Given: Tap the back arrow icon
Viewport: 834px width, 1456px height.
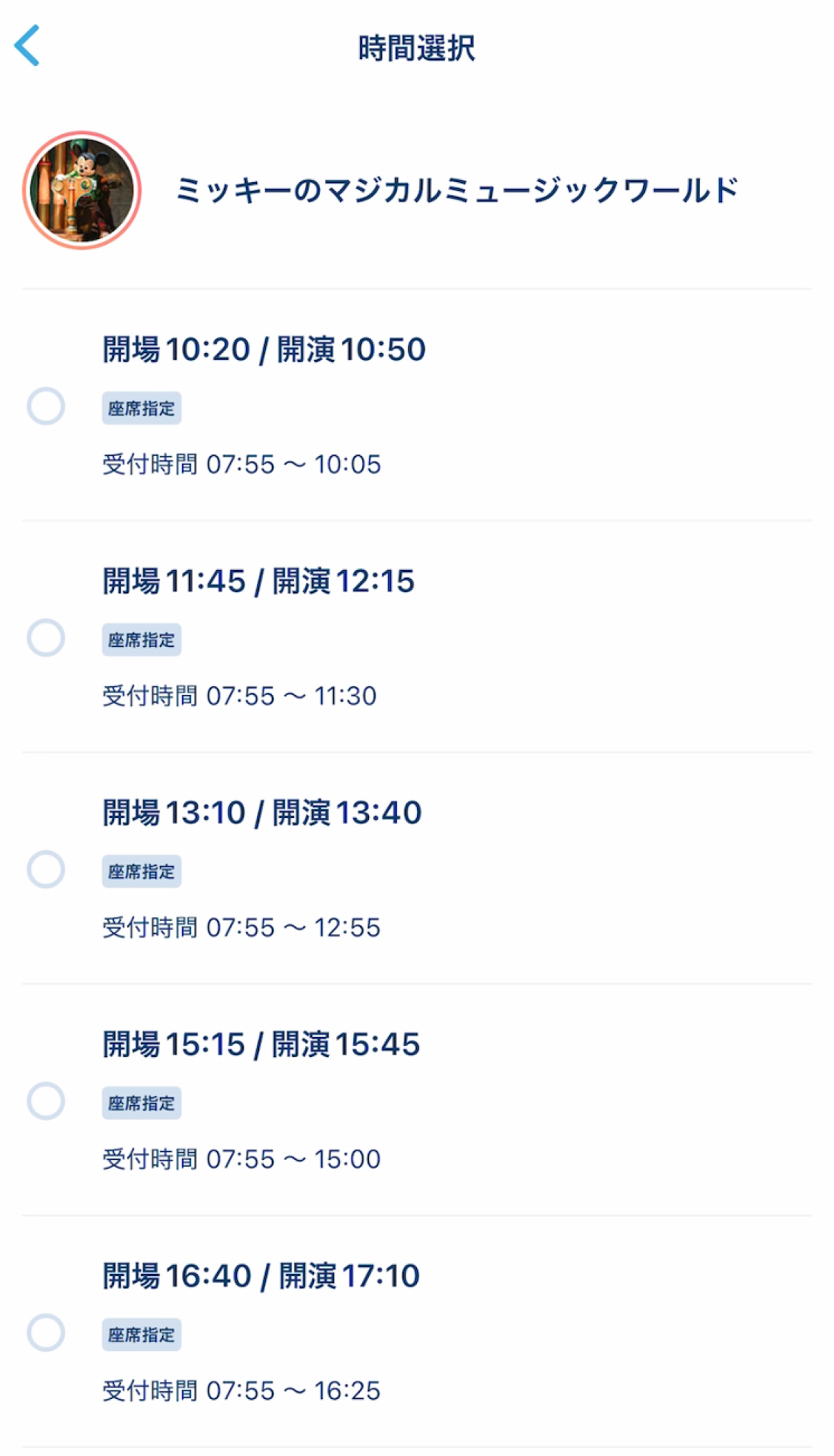Looking at the screenshot, I should point(28,46).
